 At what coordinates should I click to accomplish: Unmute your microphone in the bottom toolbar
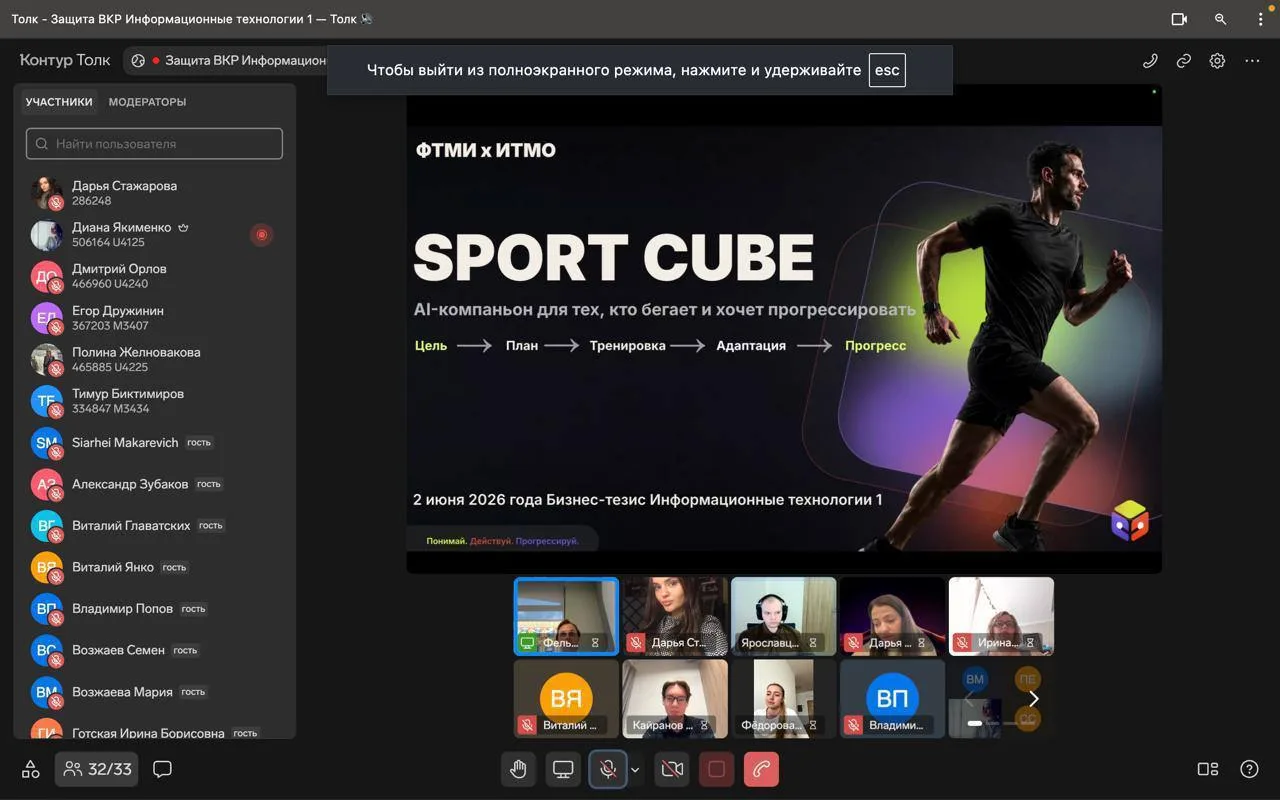pos(607,769)
